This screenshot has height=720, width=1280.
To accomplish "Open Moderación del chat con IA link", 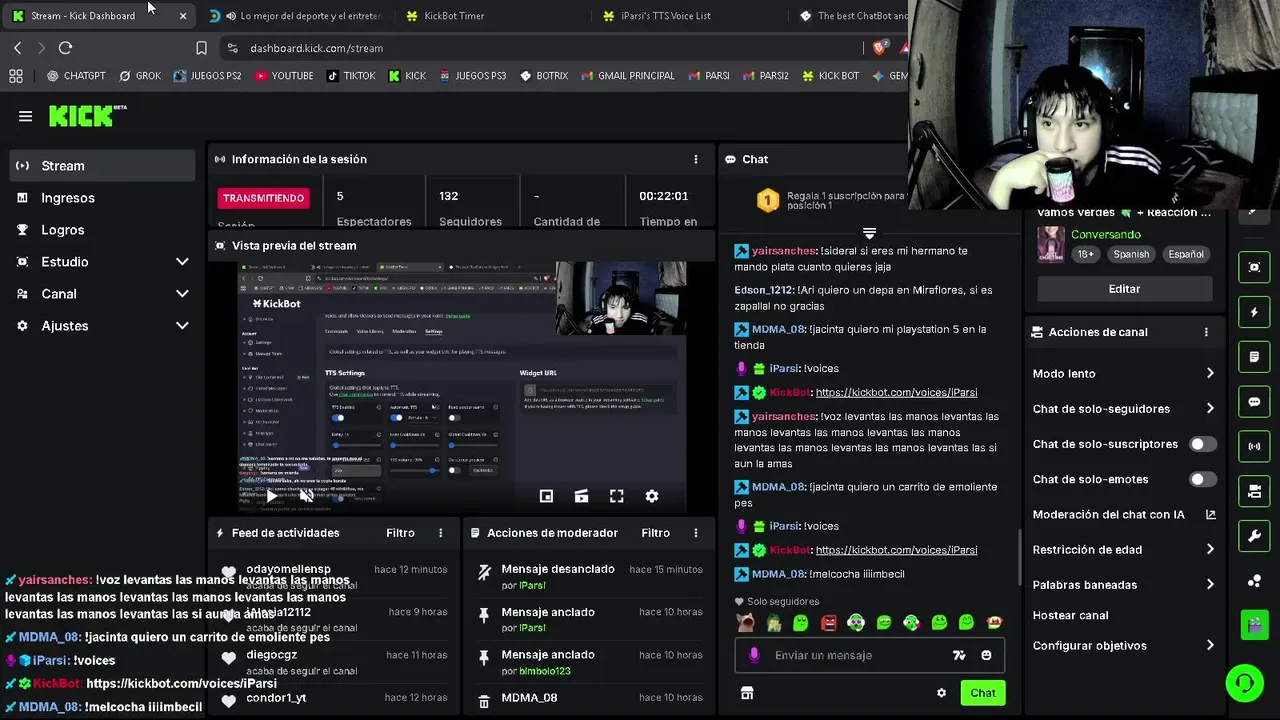I will (x=1124, y=514).
